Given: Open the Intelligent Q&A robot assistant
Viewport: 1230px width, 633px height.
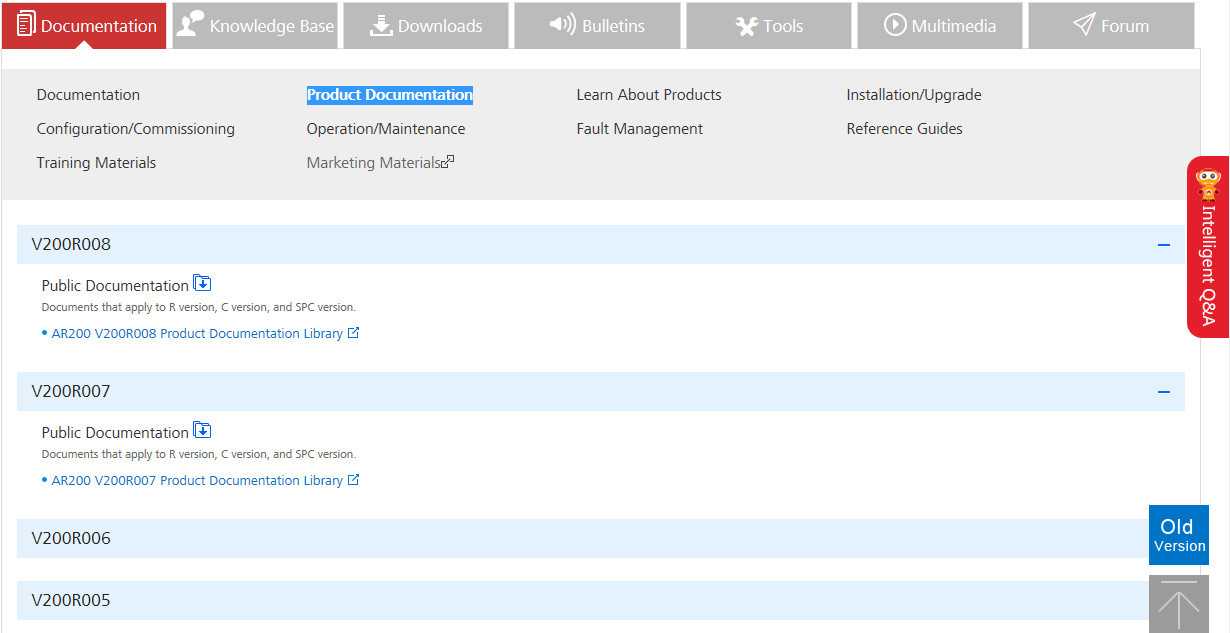Looking at the screenshot, I should click(1208, 248).
